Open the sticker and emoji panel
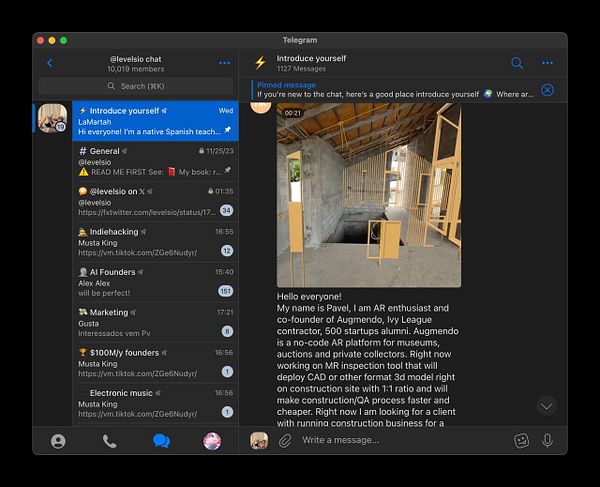Screen dimensions: 600x487 tap(521, 441)
